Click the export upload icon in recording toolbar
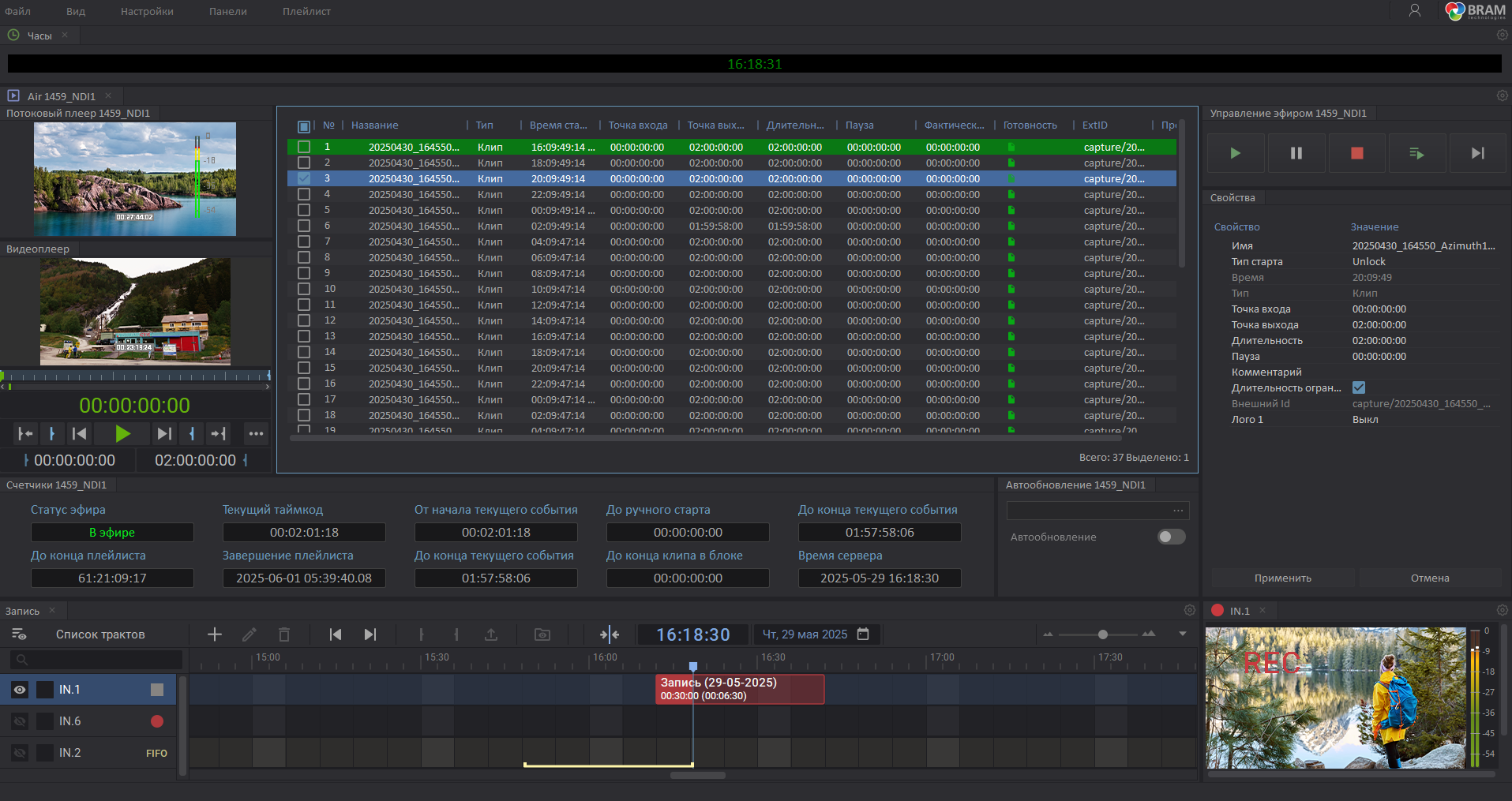Screen dimensions: 1512x801 pos(491,634)
